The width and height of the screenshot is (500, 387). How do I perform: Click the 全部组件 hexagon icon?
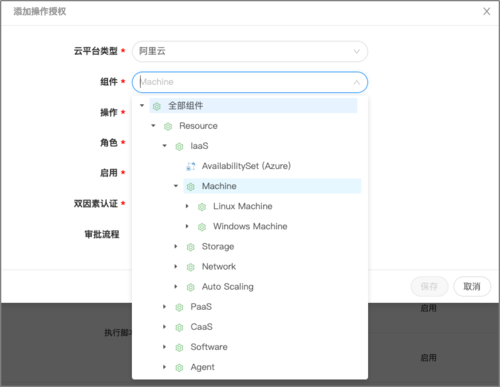(157, 106)
